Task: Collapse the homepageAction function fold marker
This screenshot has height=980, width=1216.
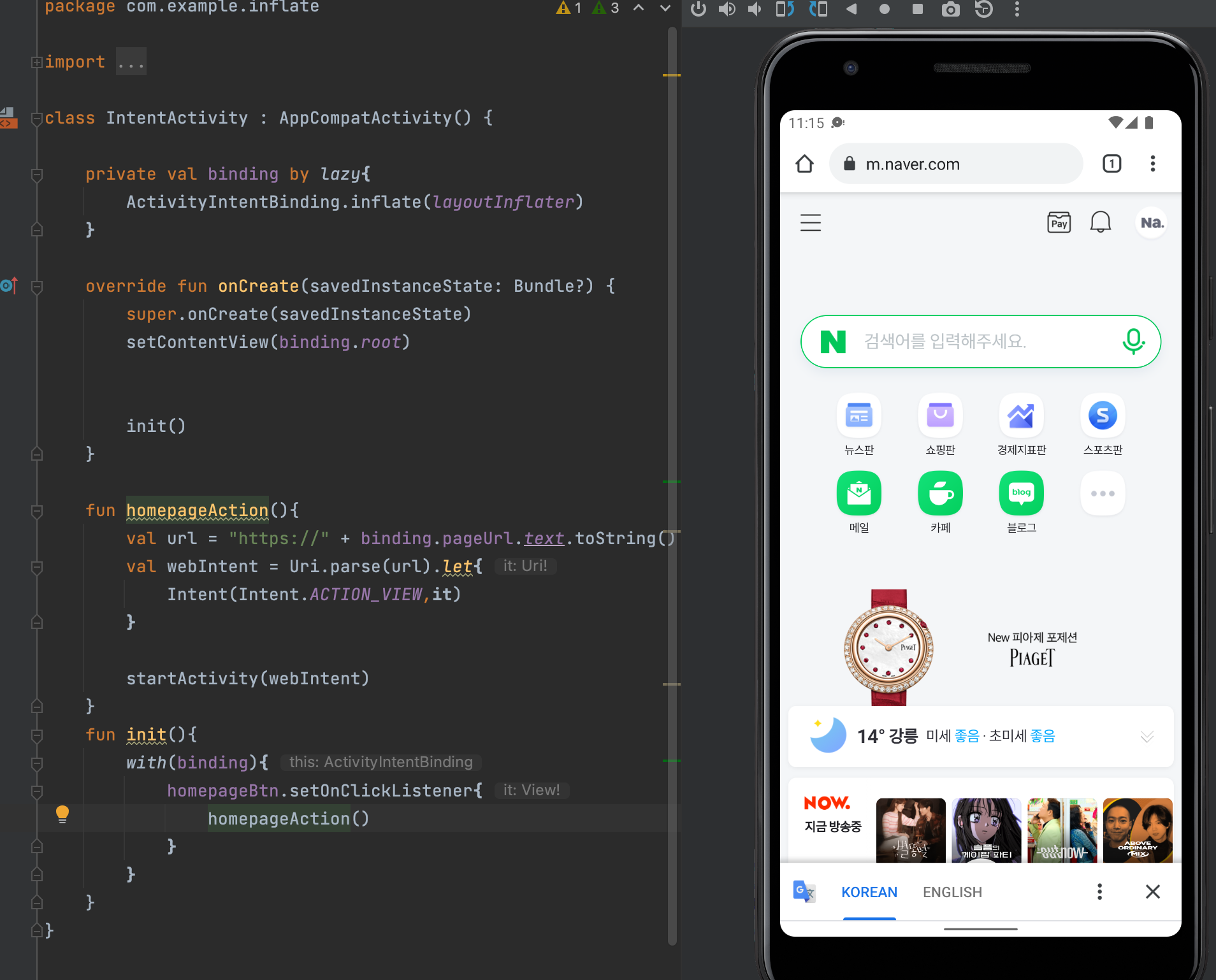Action: pyautogui.click(x=37, y=510)
